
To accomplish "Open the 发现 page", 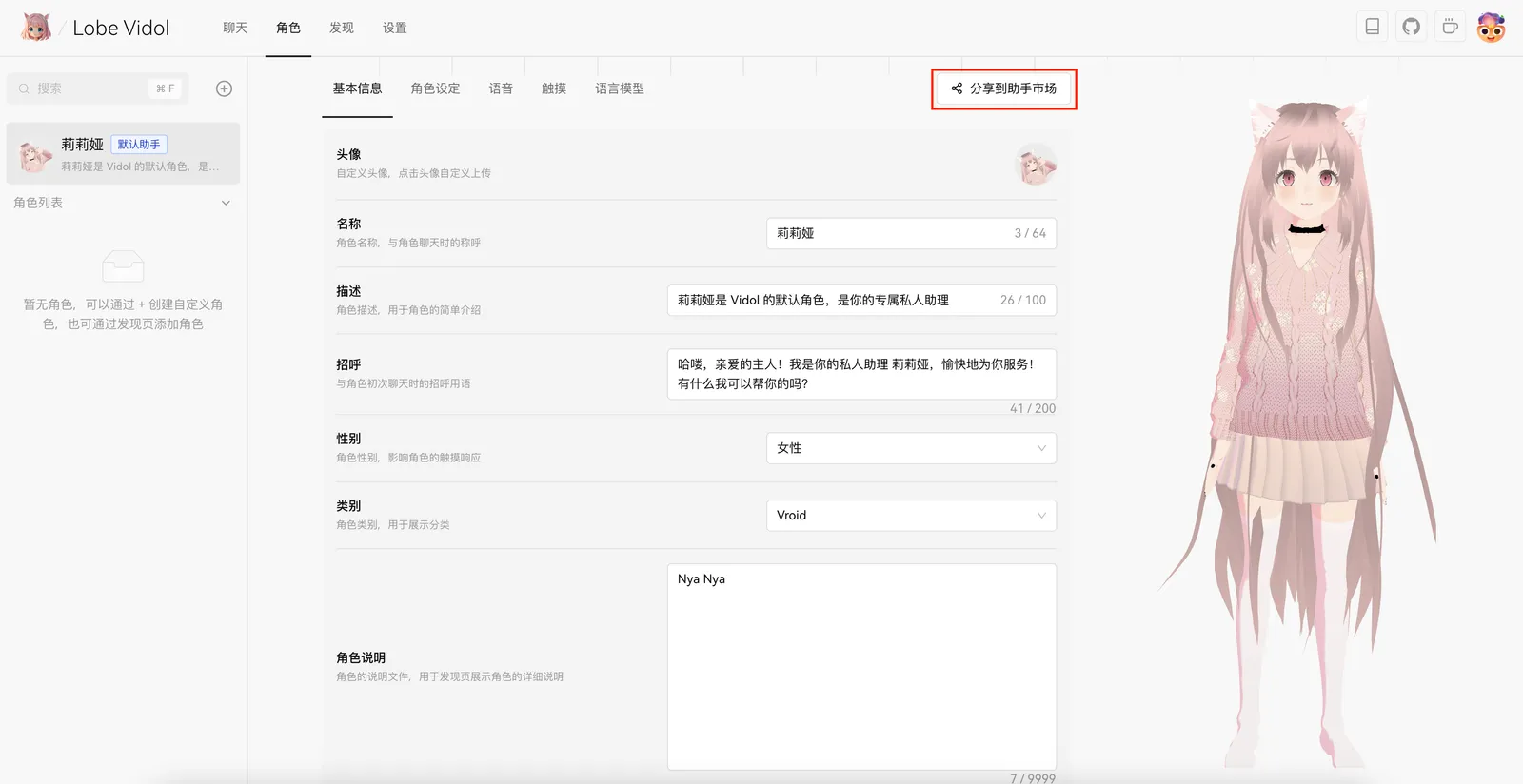I will click(342, 28).
